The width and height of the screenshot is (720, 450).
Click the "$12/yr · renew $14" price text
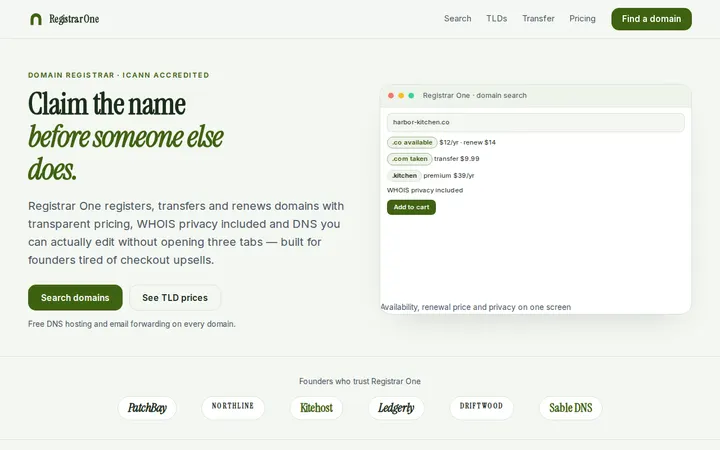(467, 142)
